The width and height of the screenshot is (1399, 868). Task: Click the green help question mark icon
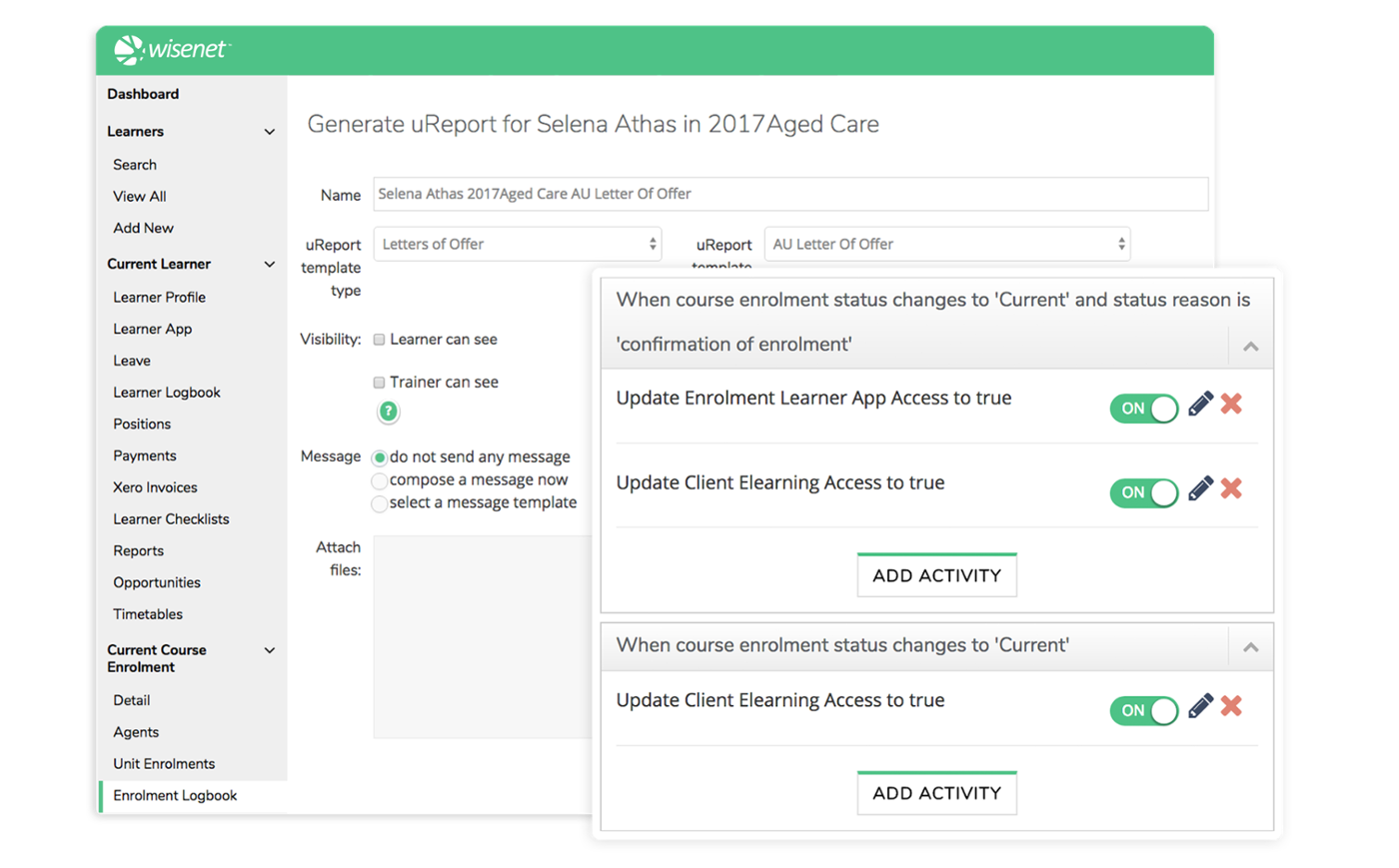pos(388,412)
